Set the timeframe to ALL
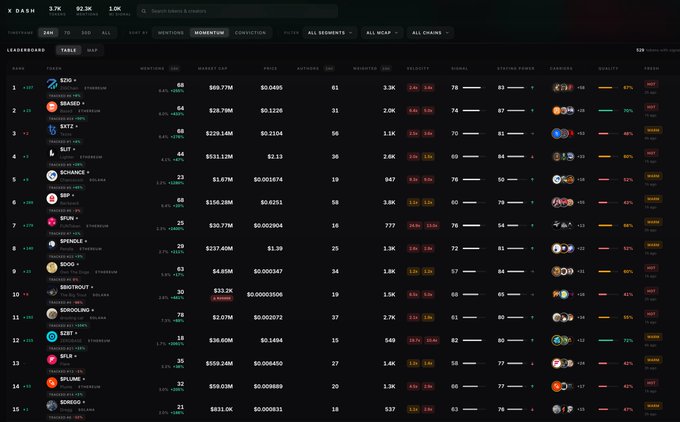Screen dimensions: 680x422 click(x=106, y=33)
